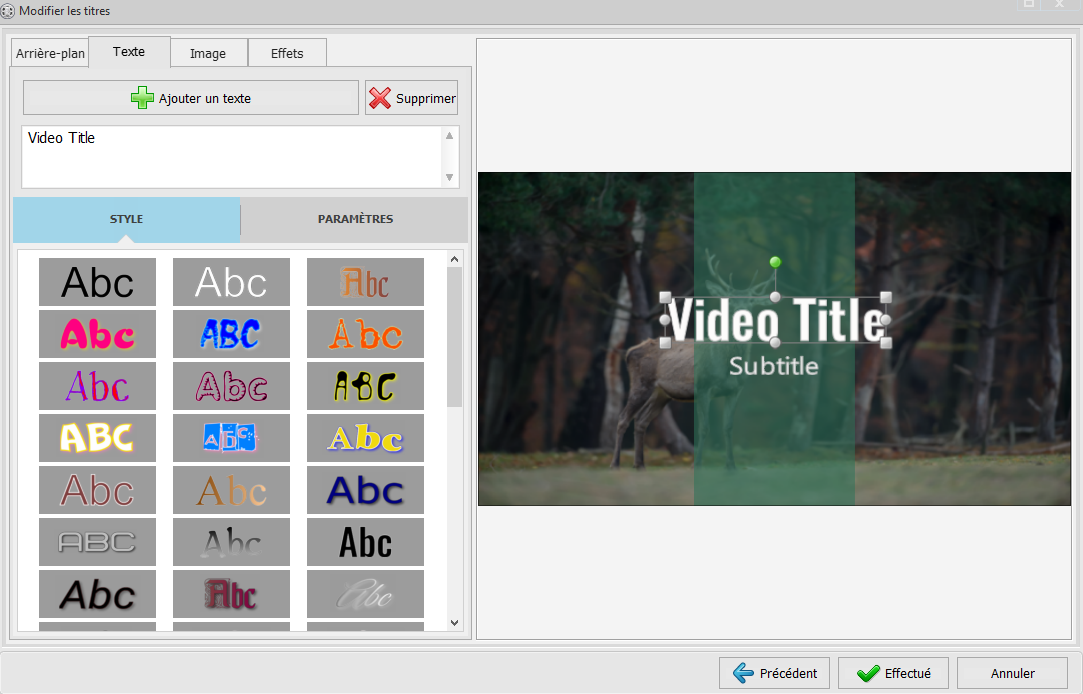This screenshot has height=694, width=1083.
Task: Pick the black italic shadowed Abc style
Action: (97, 594)
